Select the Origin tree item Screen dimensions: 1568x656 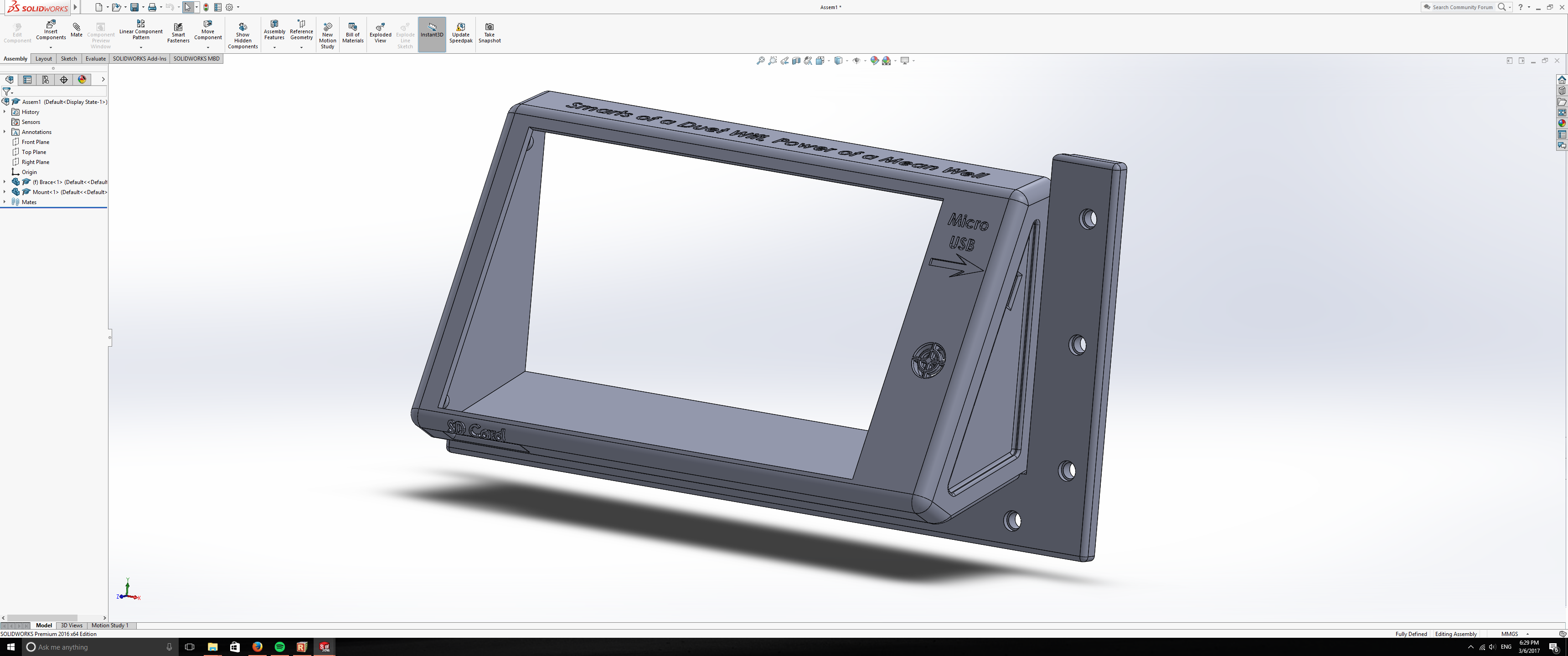point(29,172)
